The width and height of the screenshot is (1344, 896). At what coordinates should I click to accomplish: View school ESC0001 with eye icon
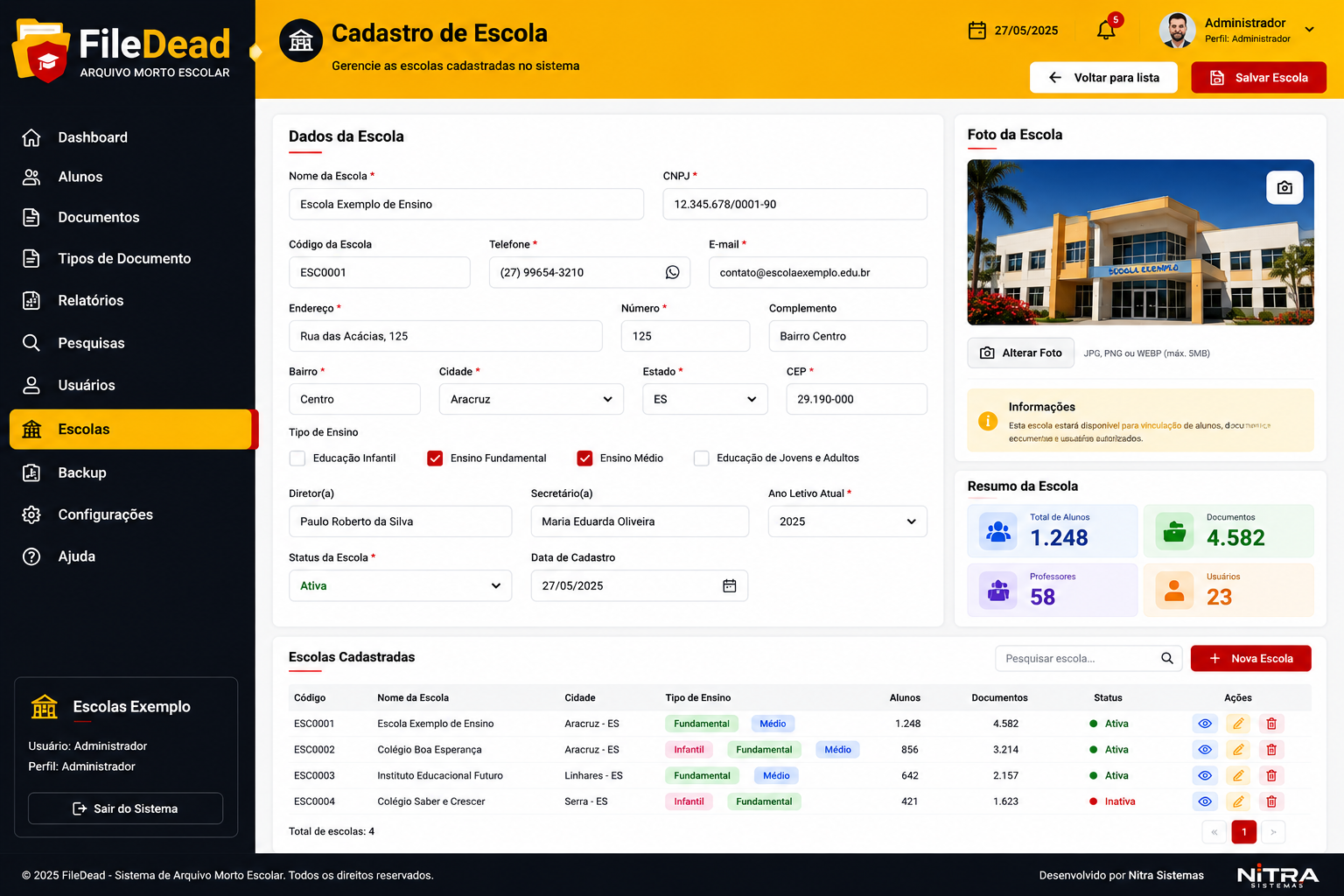coord(1205,724)
